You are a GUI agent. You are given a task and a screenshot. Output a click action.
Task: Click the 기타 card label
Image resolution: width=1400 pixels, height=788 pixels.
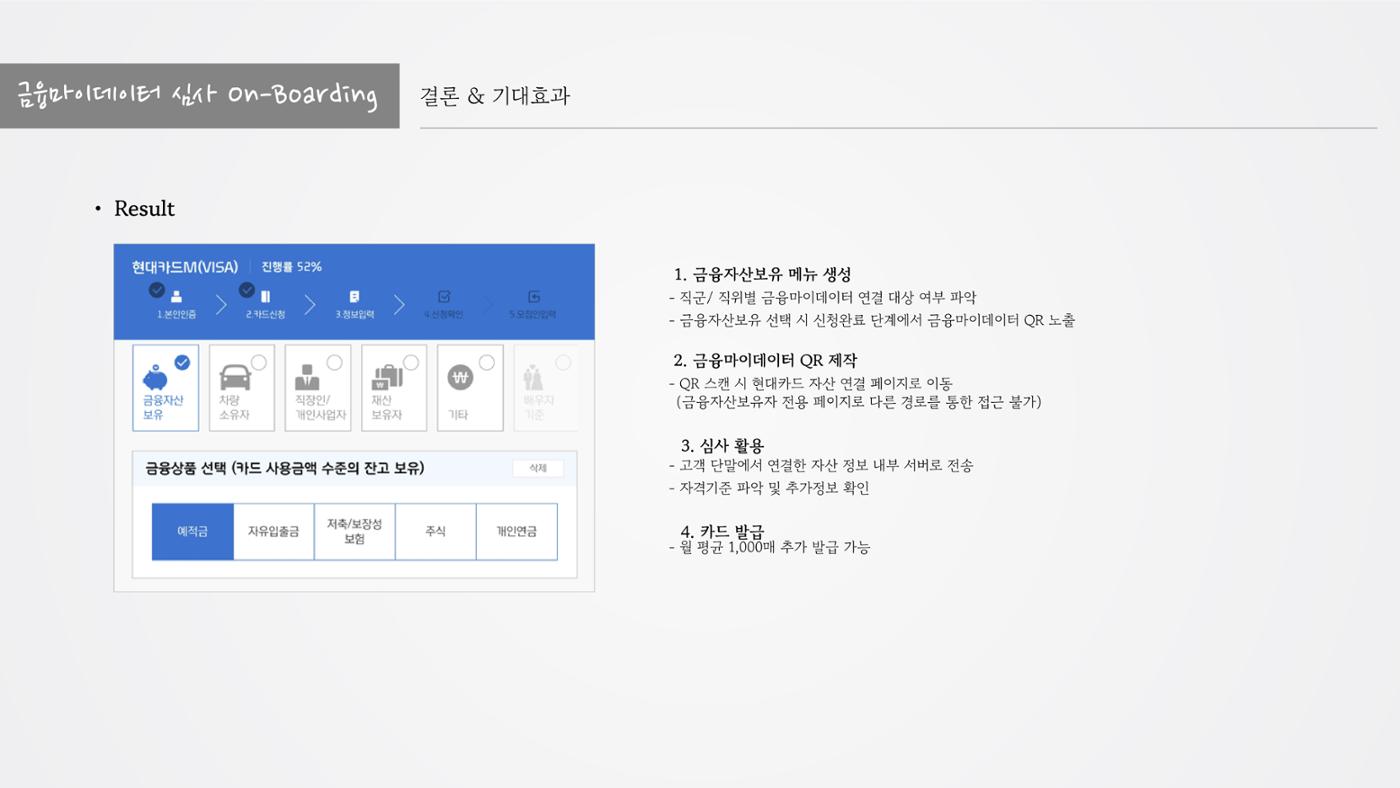[458, 414]
